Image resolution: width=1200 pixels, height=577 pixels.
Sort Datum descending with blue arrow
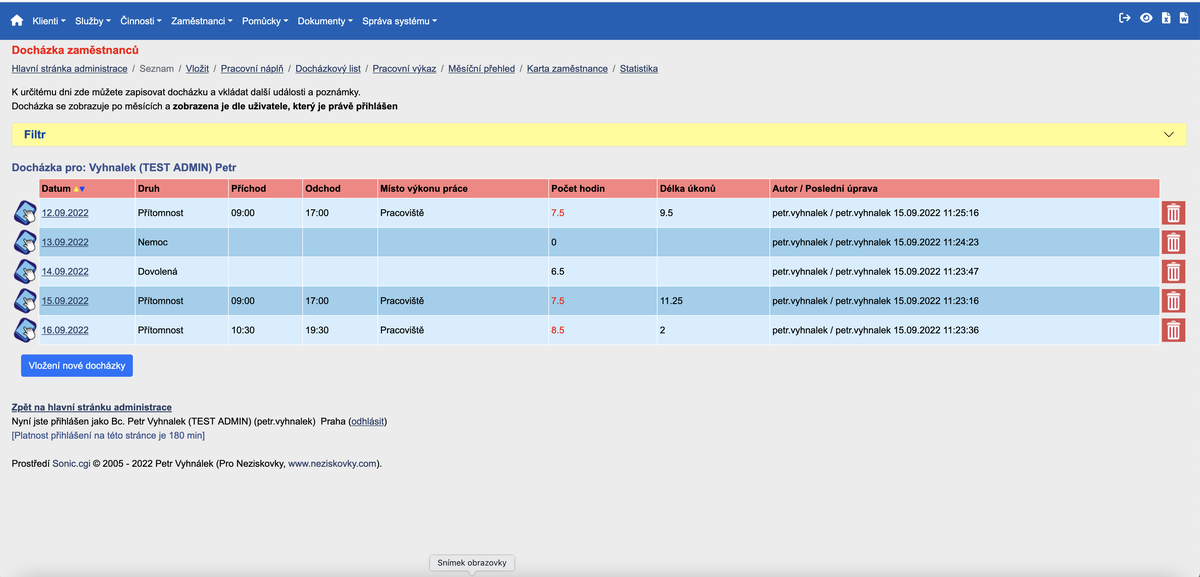pyautogui.click(x=82, y=189)
